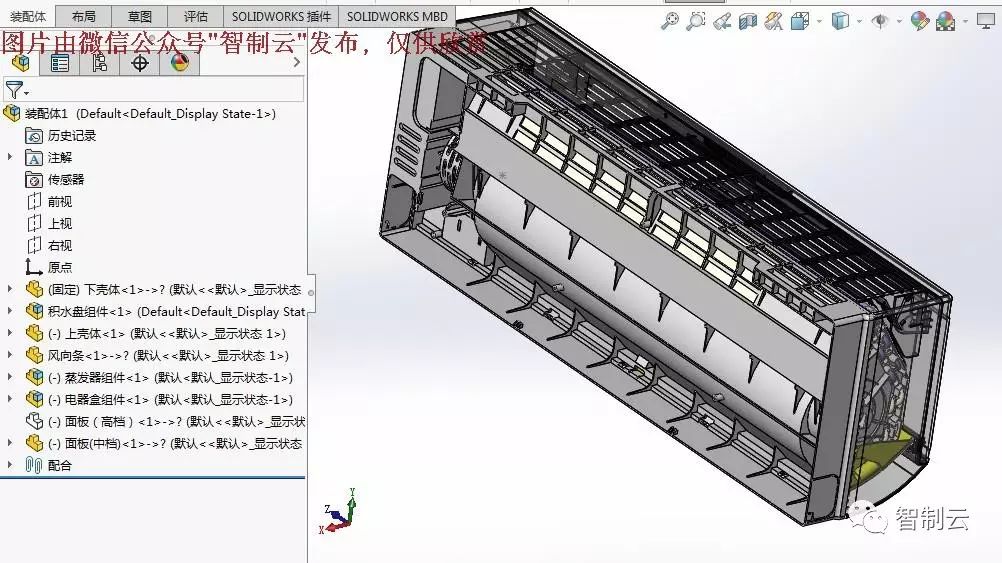
Task: Expand the 下壳体<1> component node
Action: pos(10,289)
